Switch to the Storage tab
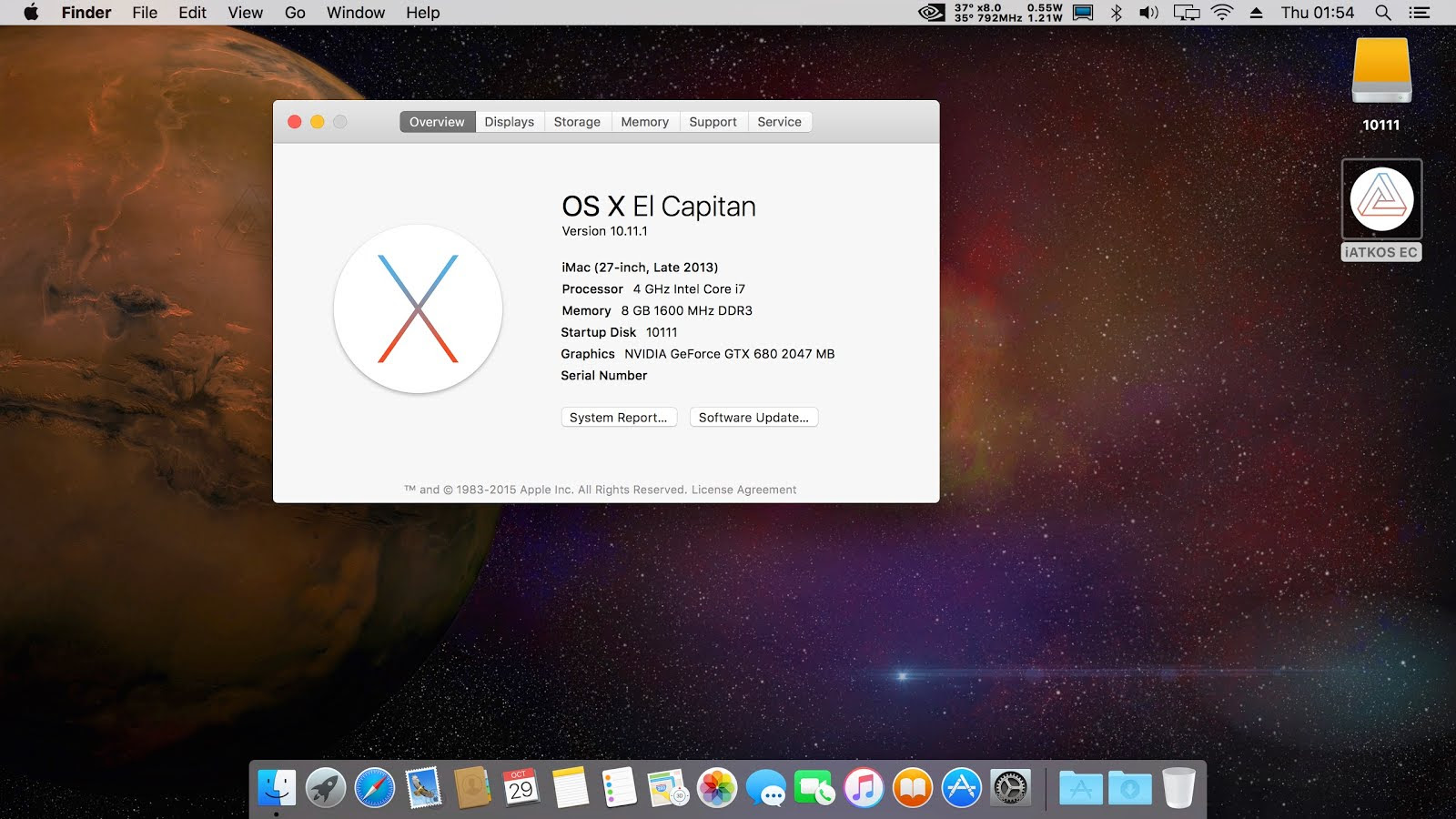 577,122
